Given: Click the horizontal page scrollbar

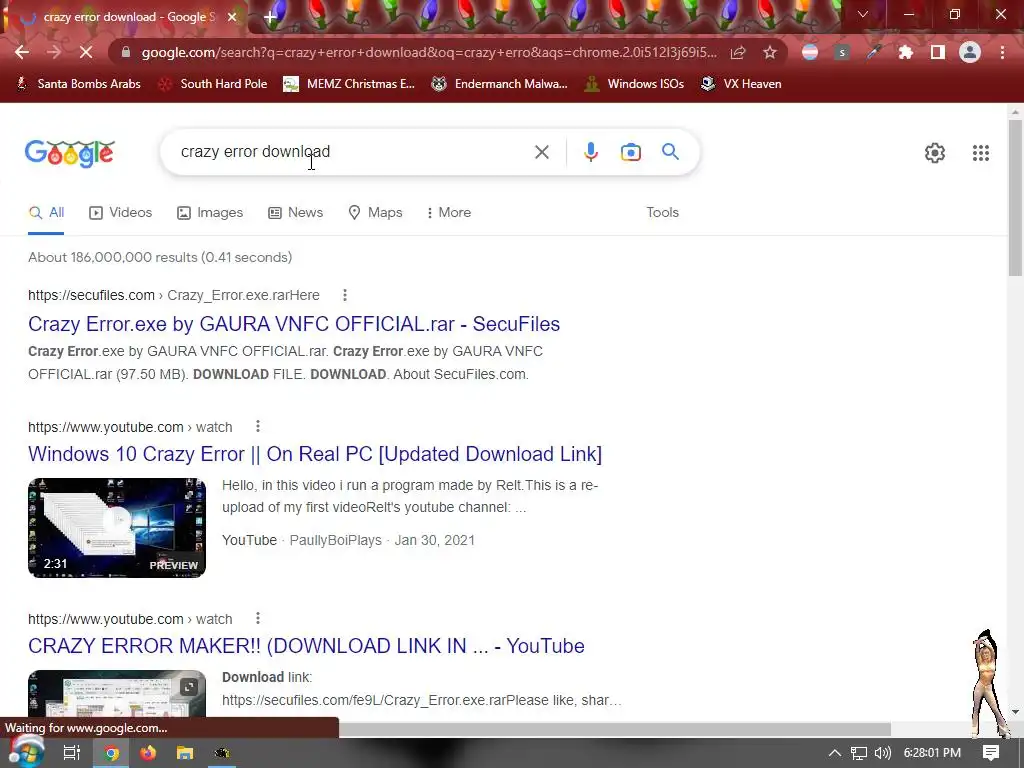Looking at the screenshot, I should (x=614, y=729).
